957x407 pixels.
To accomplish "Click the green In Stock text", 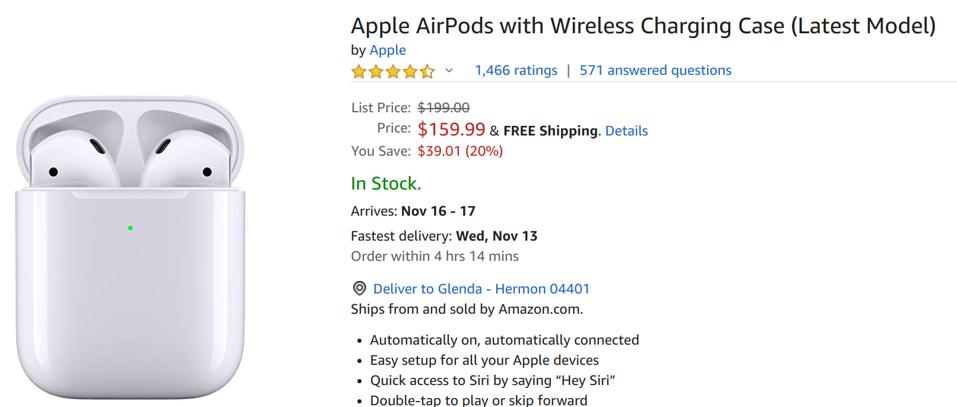I will coord(386,183).
